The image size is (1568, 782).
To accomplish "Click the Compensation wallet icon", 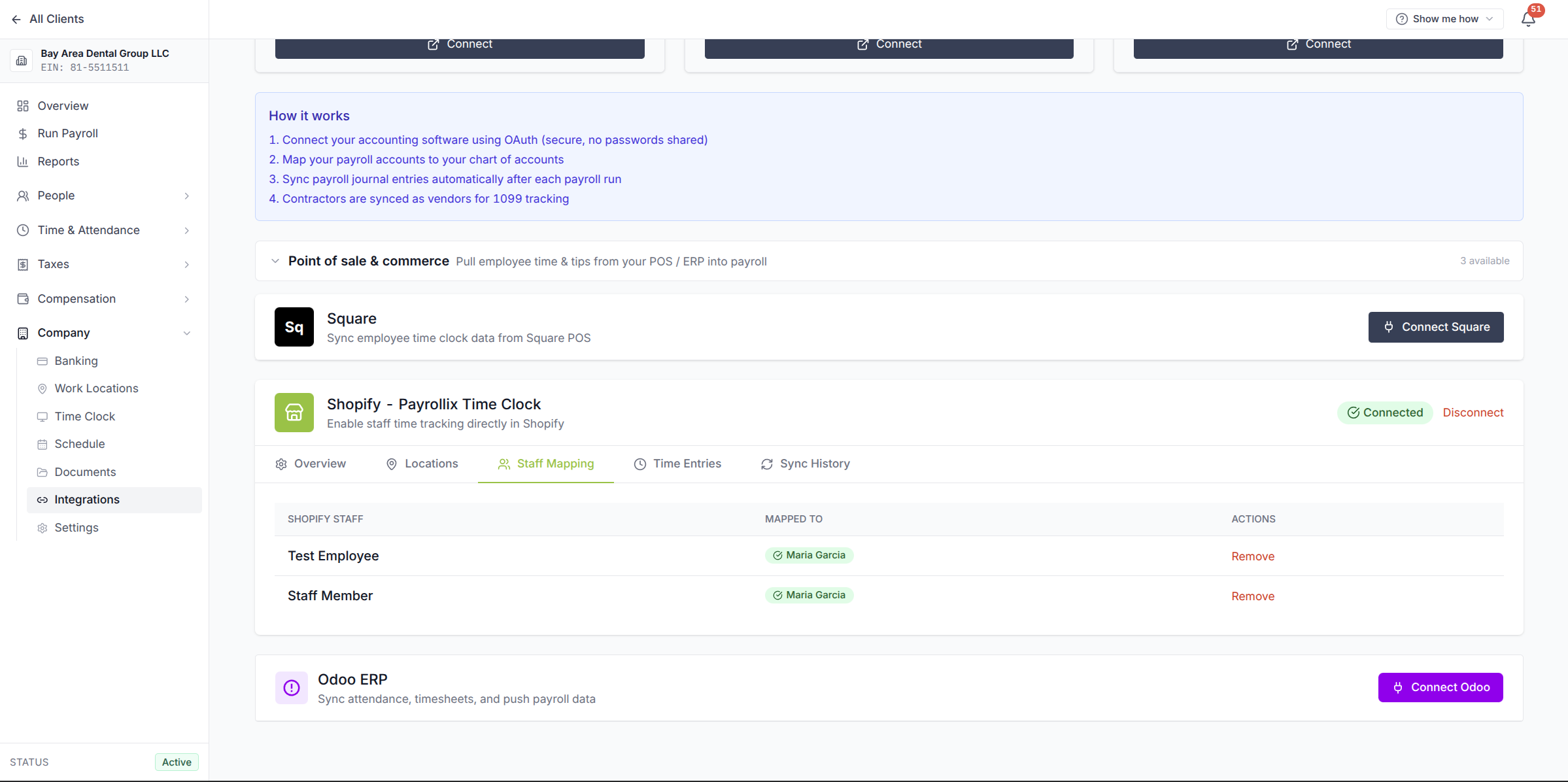I will [23, 299].
